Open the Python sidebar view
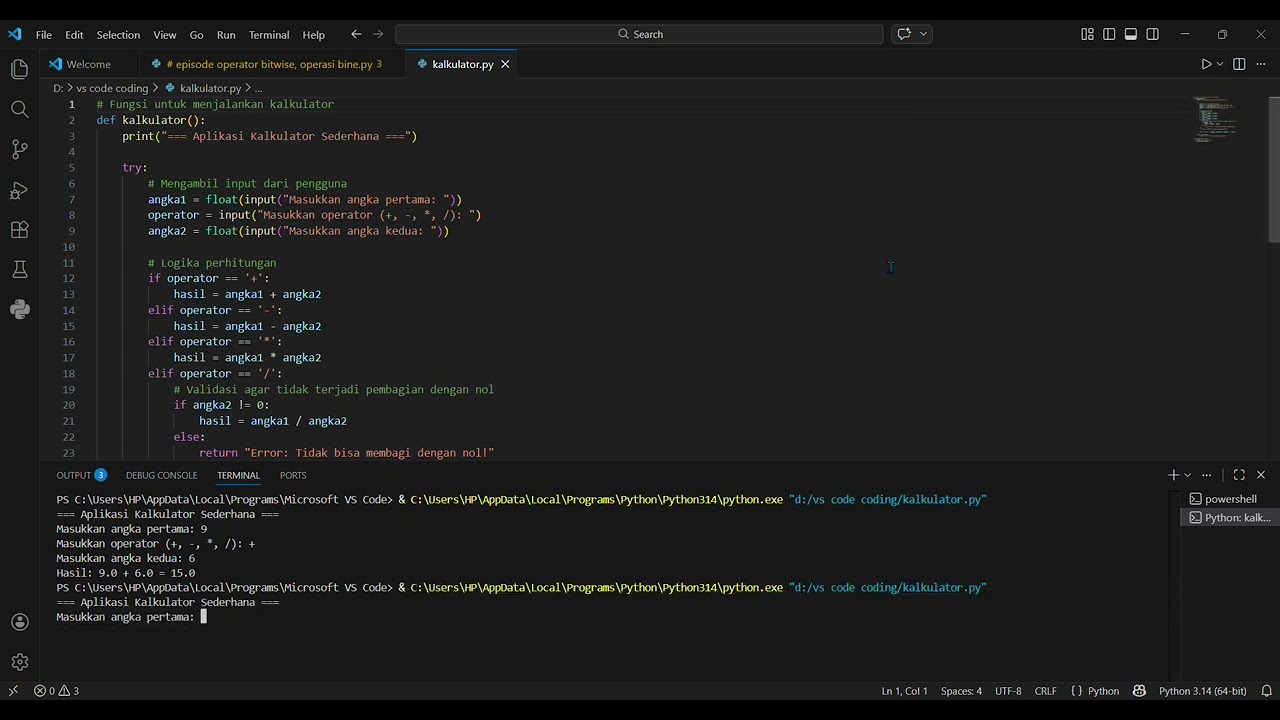The width and height of the screenshot is (1280, 720). (19, 309)
